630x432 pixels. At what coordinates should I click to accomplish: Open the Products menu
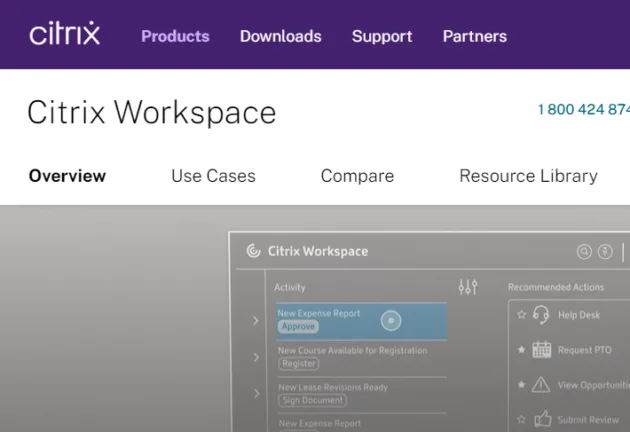(x=175, y=36)
